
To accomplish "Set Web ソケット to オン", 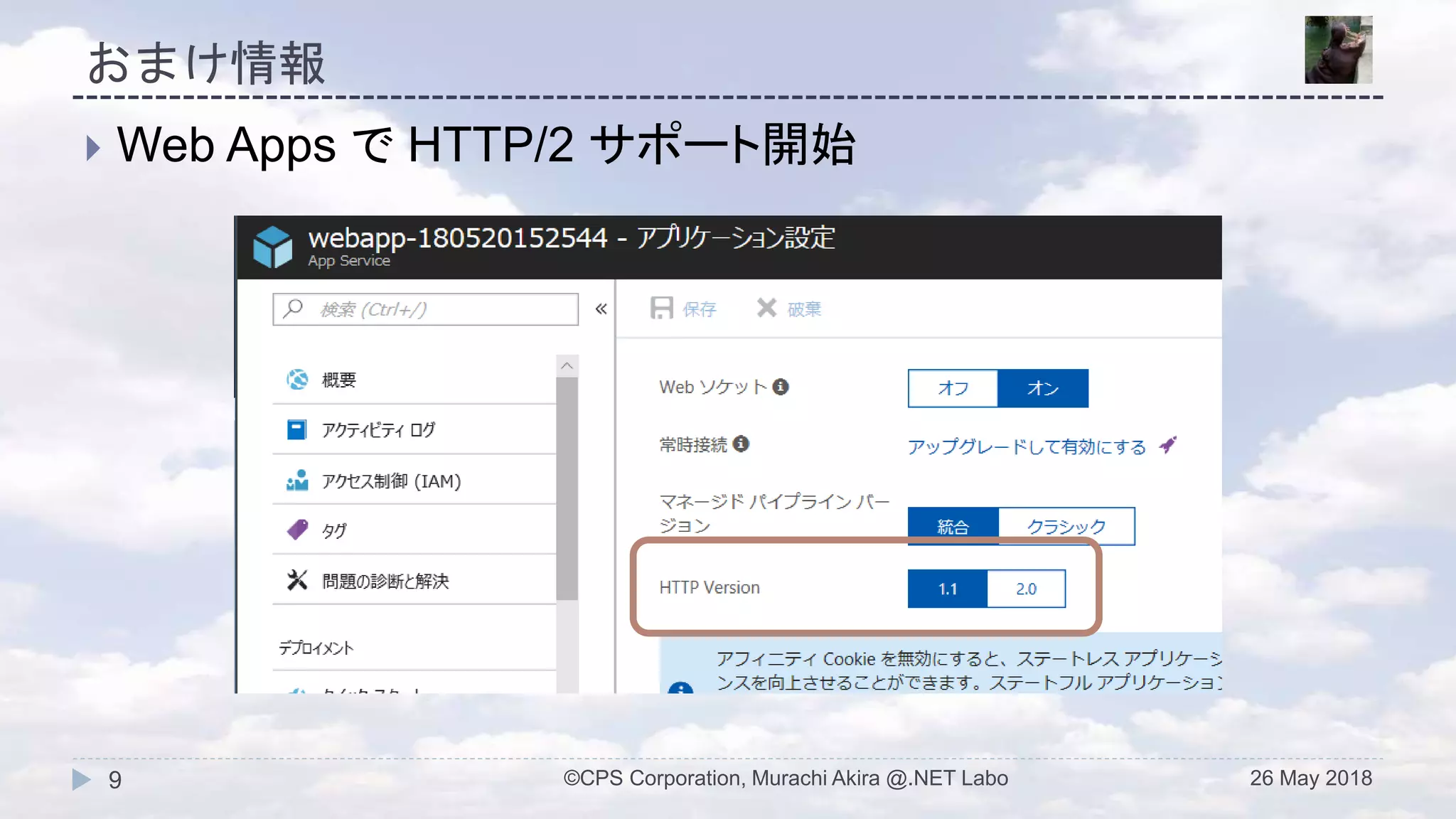I will point(1043,388).
